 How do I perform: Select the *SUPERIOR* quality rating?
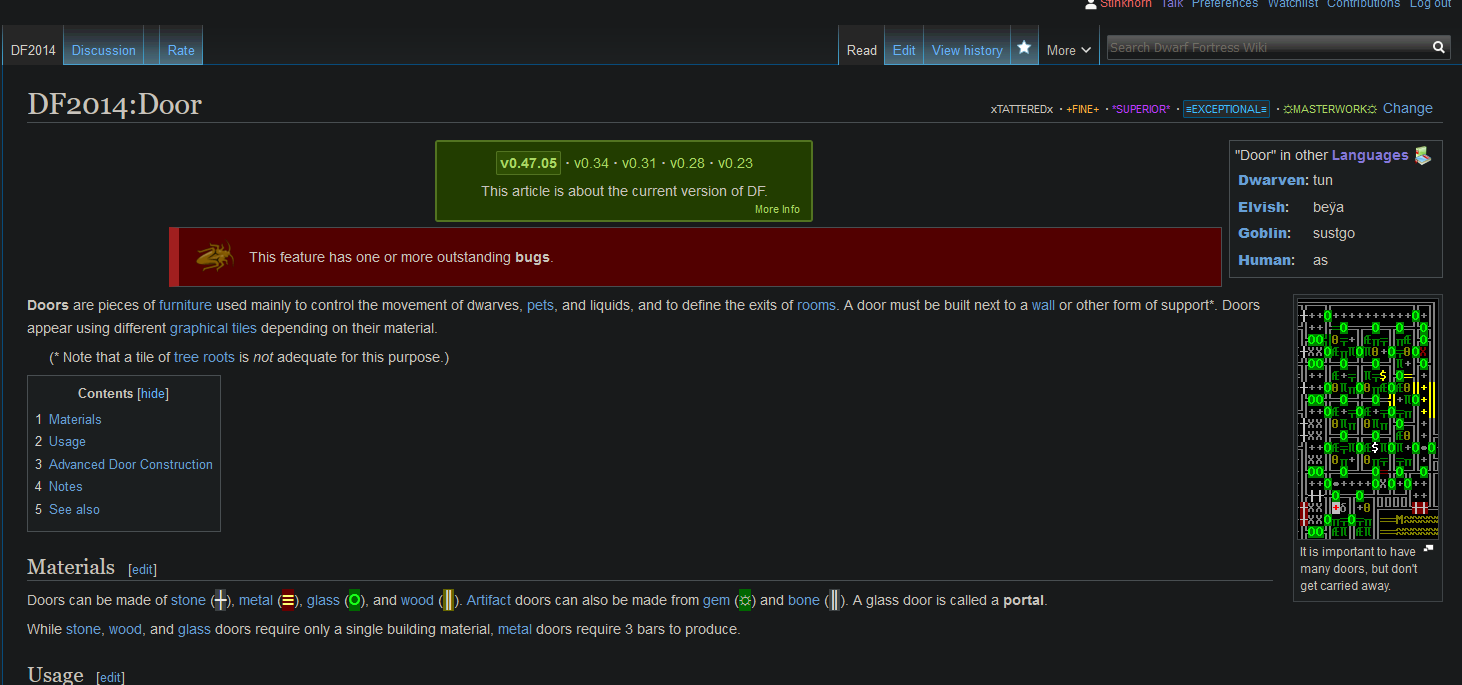point(1141,109)
